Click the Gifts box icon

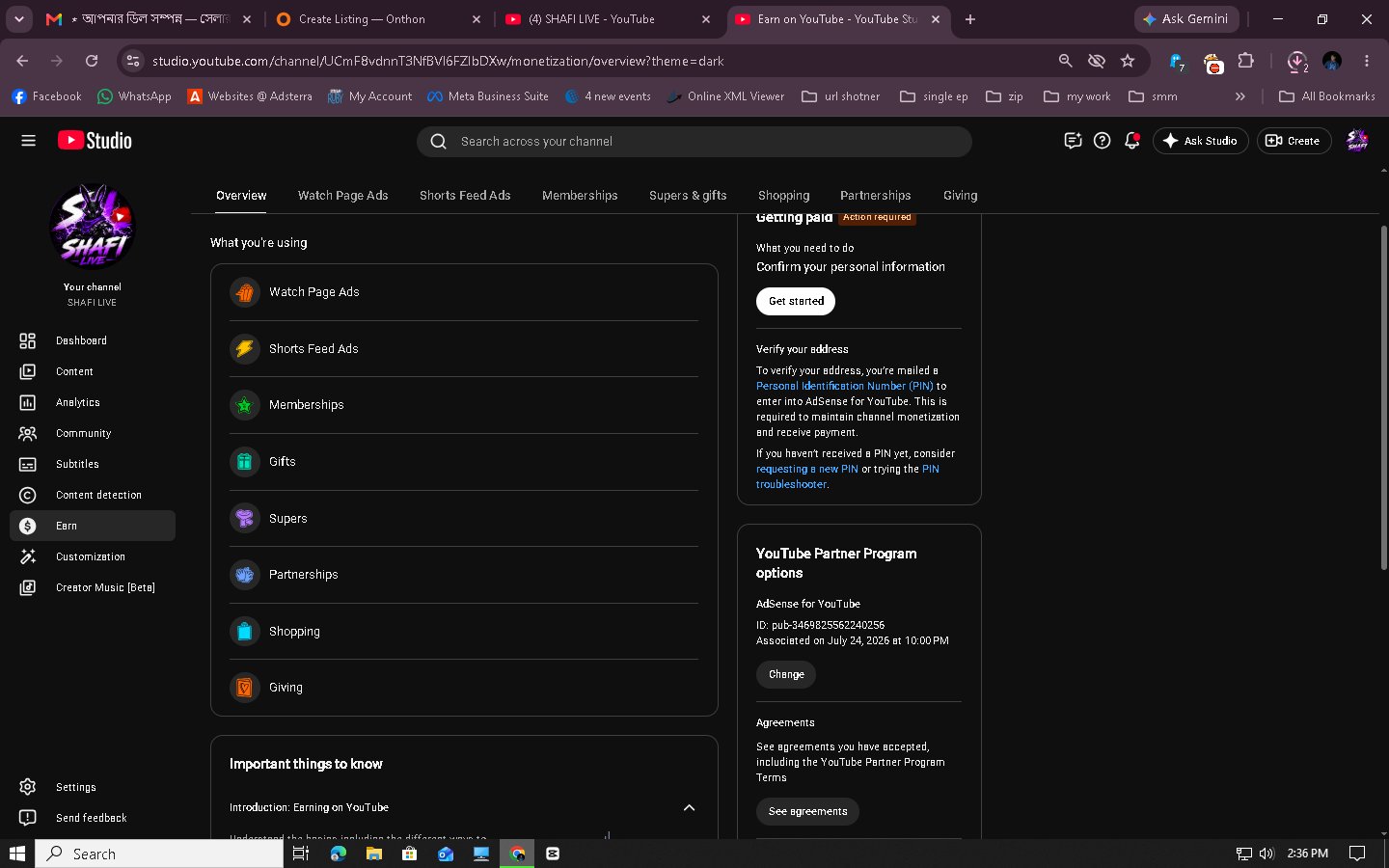[x=245, y=462]
